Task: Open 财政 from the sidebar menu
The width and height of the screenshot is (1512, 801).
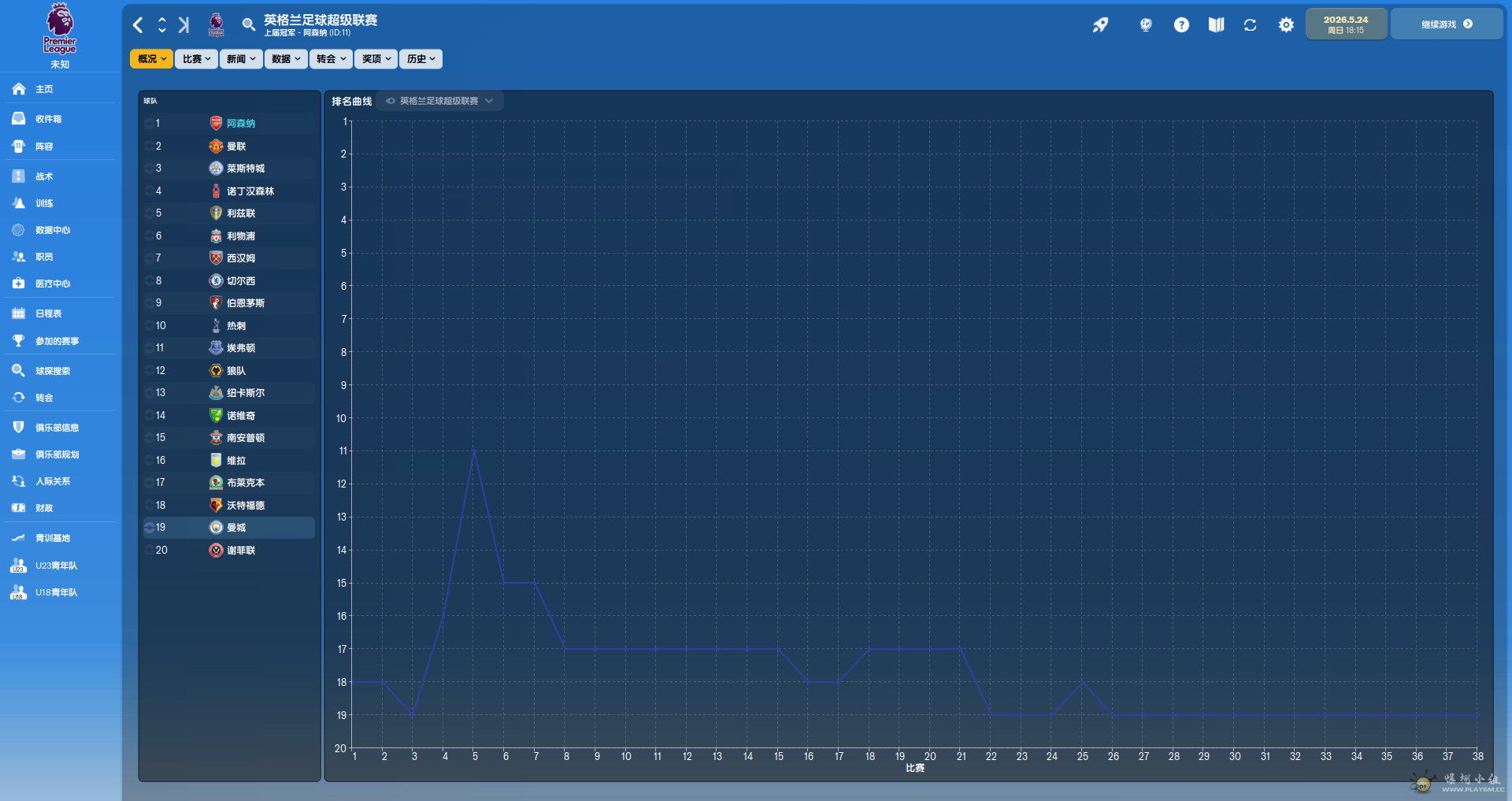Action: (x=44, y=508)
